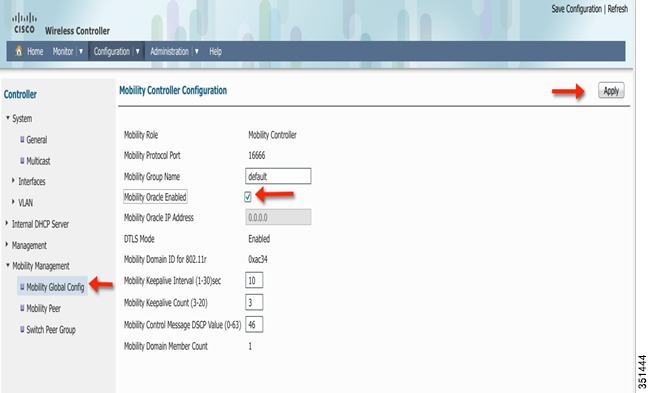Click bullet icon beside General
The height and width of the screenshot is (393, 649).
coord(22,139)
